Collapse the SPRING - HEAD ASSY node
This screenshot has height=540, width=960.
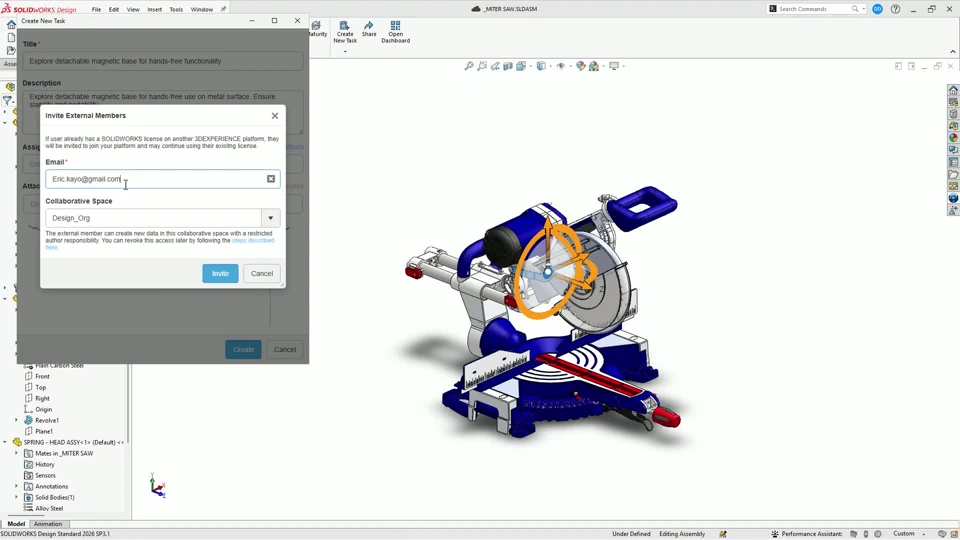coord(5,442)
